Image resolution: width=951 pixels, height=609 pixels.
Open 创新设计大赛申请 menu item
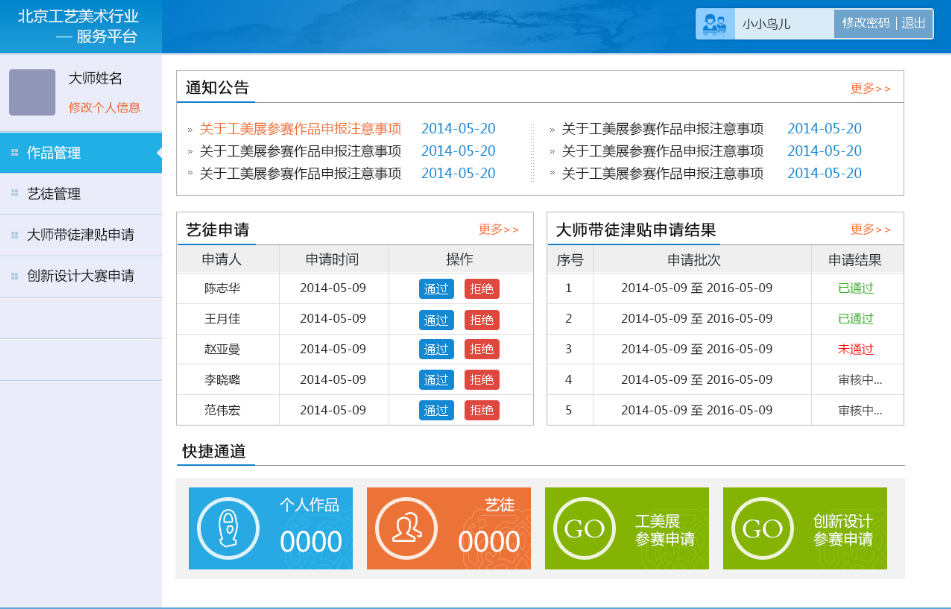pyautogui.click(x=80, y=276)
